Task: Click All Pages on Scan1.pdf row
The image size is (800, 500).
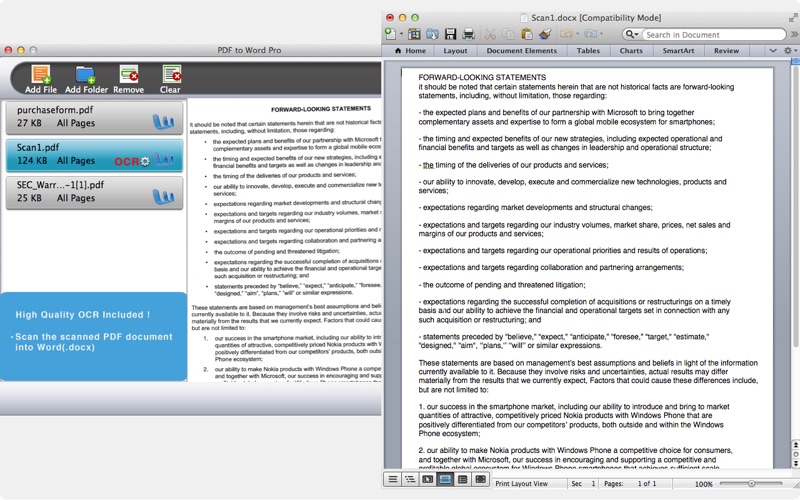Action: point(76,161)
